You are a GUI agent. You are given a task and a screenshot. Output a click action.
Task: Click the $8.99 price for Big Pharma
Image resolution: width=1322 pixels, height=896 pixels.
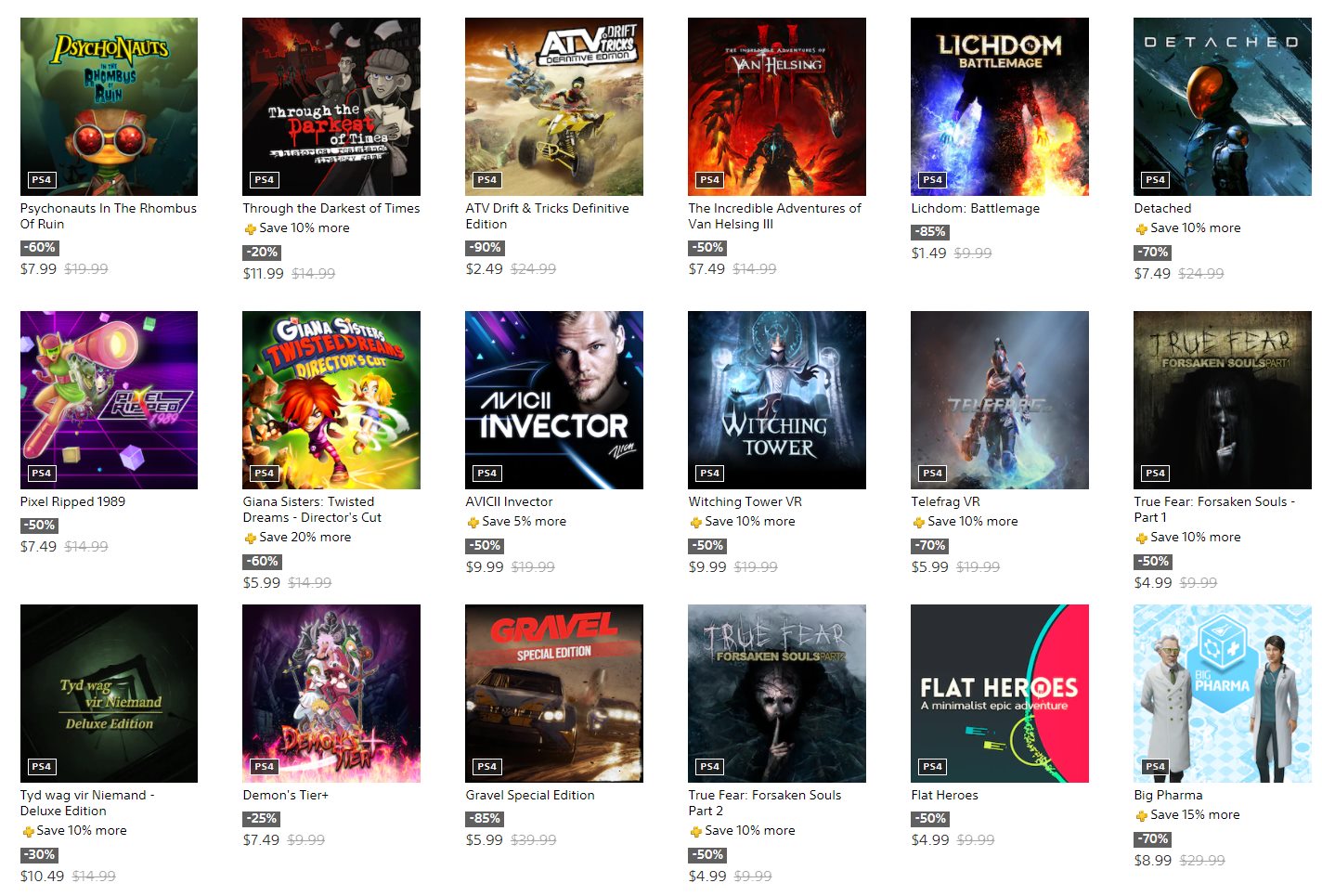1152,861
